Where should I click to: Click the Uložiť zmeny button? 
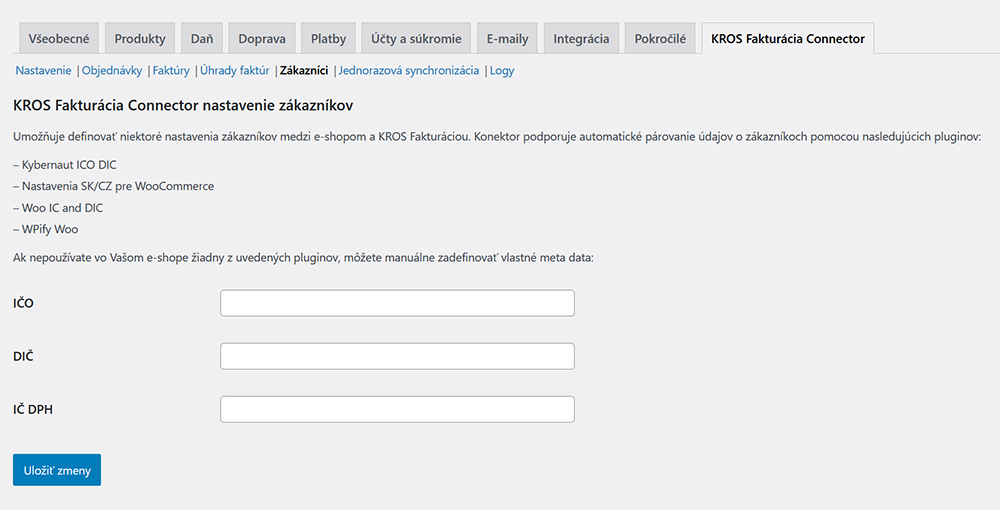(57, 470)
